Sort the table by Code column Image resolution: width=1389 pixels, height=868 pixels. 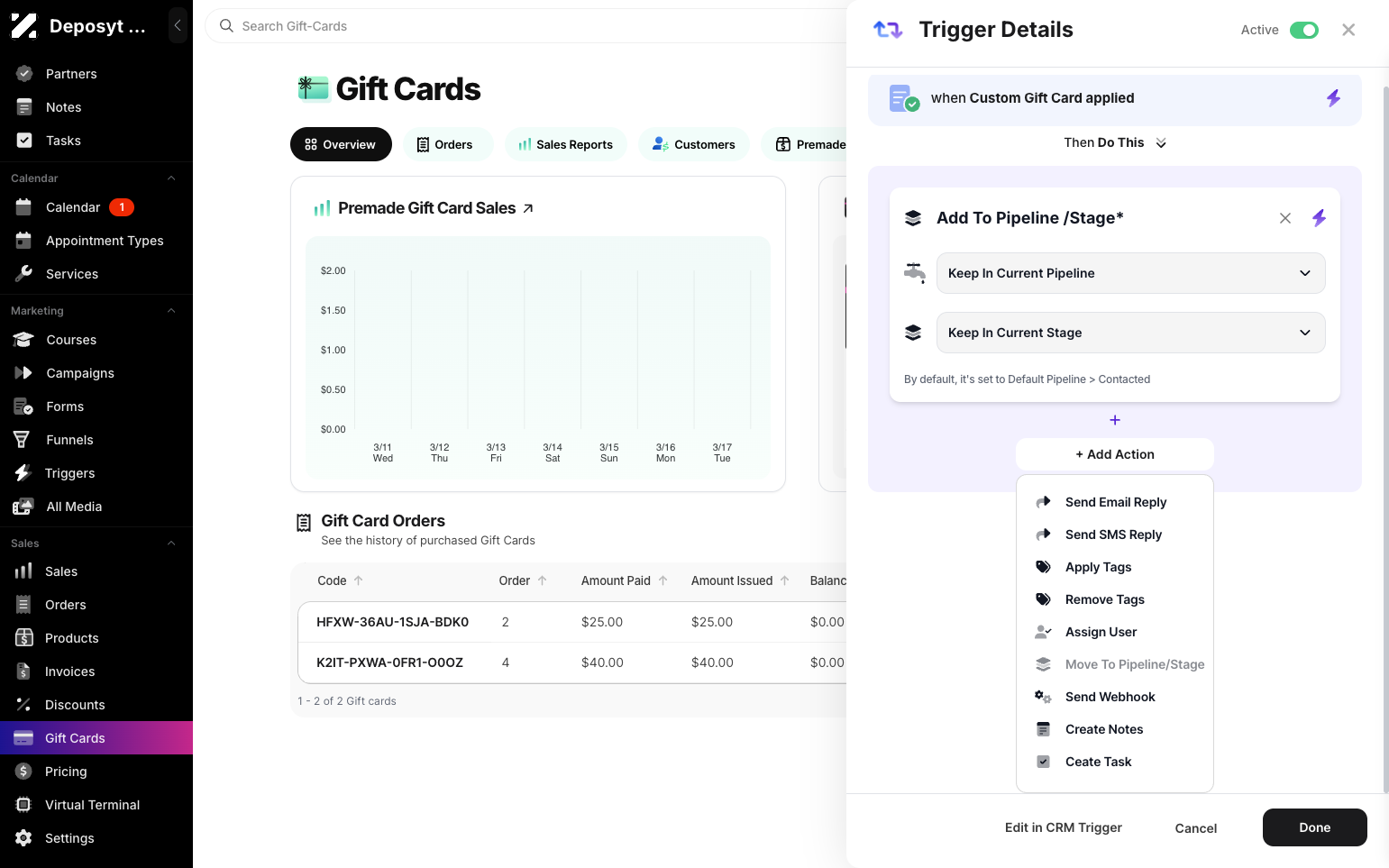pos(340,580)
